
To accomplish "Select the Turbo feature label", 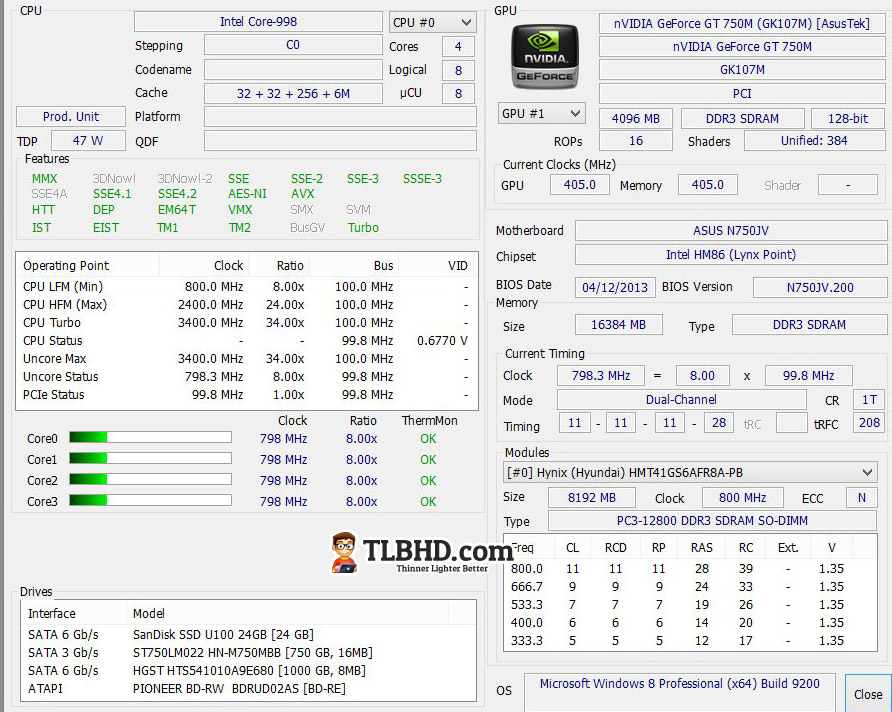I will tap(363, 227).
